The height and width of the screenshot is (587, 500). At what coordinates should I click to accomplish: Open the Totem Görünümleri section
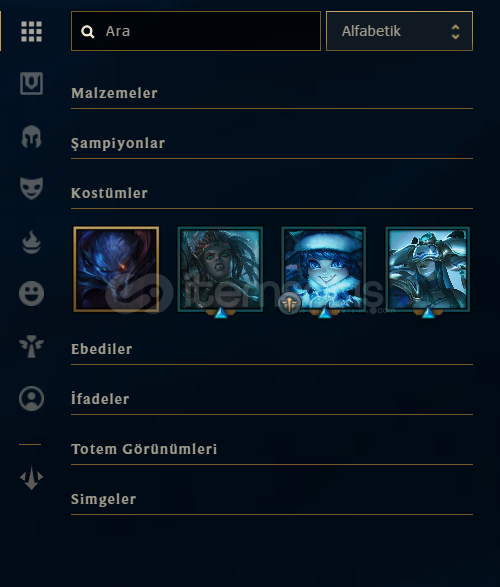click(x=272, y=449)
